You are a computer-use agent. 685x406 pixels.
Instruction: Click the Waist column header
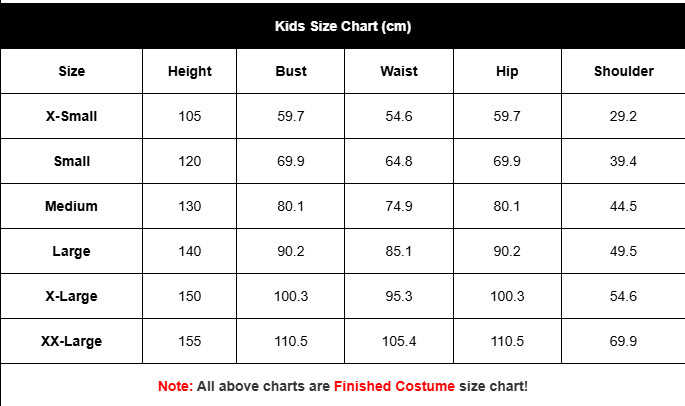(x=399, y=71)
